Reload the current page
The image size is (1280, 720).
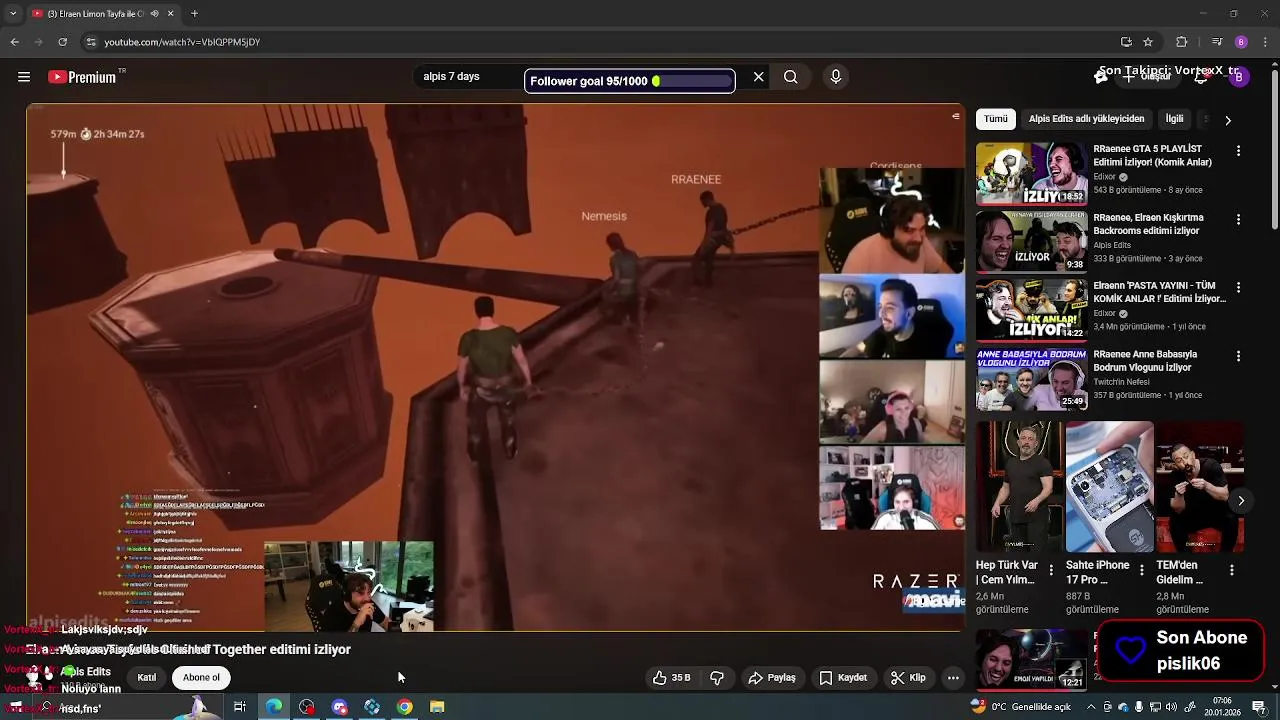(x=63, y=42)
